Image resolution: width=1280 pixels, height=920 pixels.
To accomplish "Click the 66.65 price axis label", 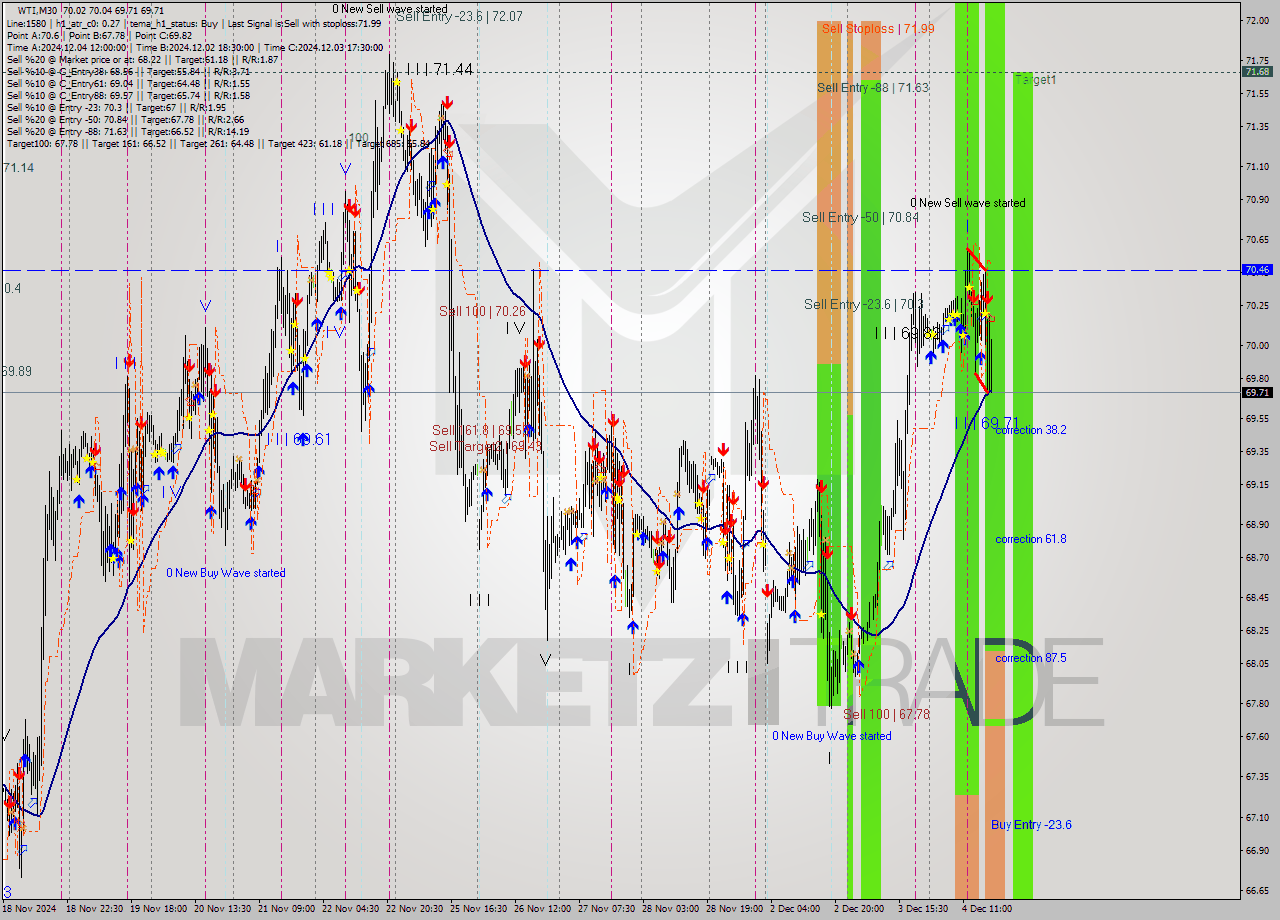I will [1257, 890].
